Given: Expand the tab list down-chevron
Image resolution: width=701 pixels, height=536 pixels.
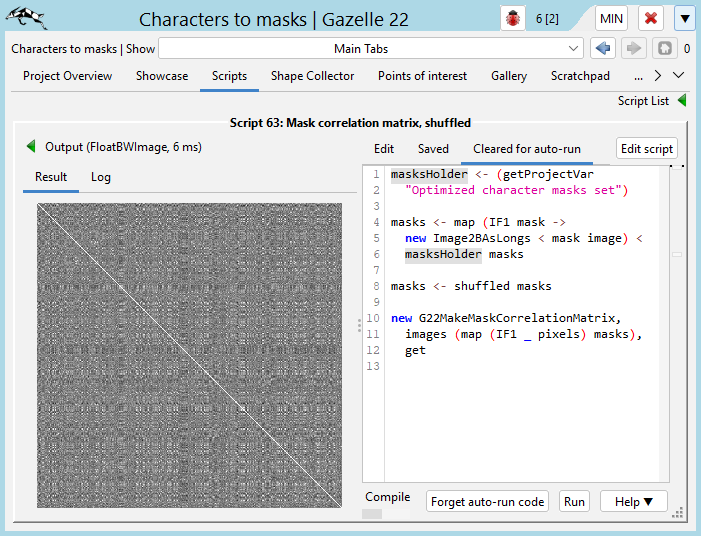Looking at the screenshot, I should coord(679,76).
